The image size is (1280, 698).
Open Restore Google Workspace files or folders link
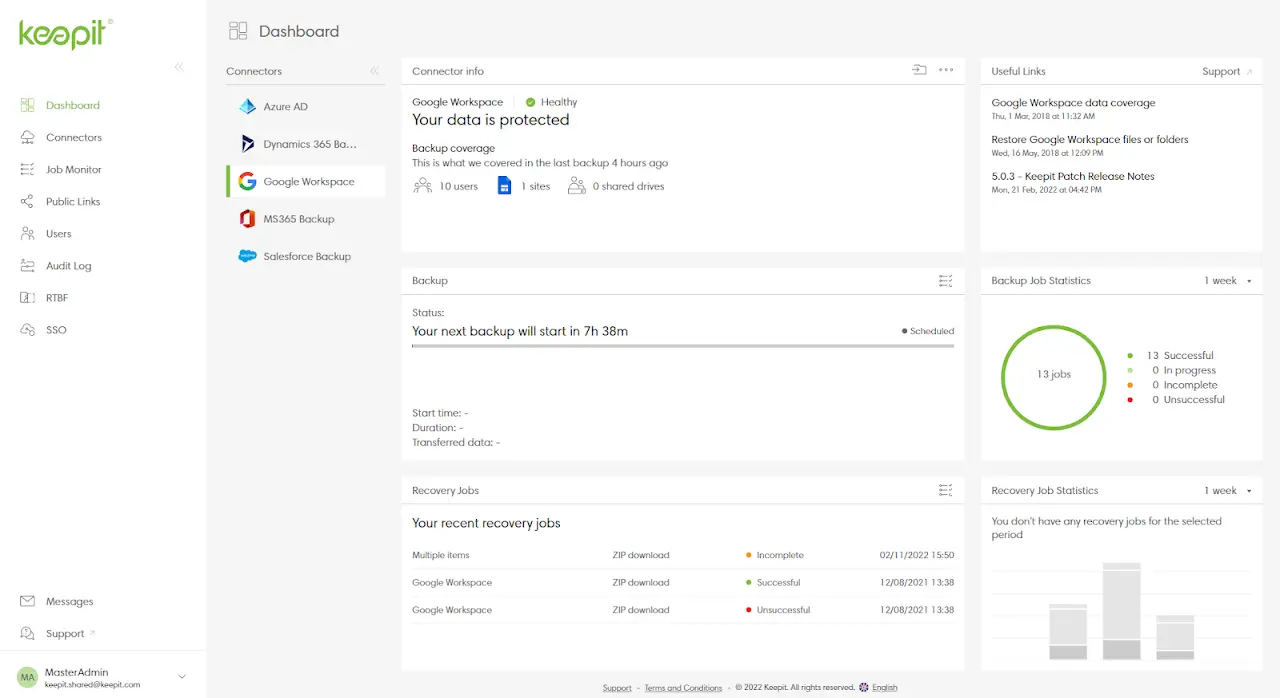click(x=1090, y=140)
